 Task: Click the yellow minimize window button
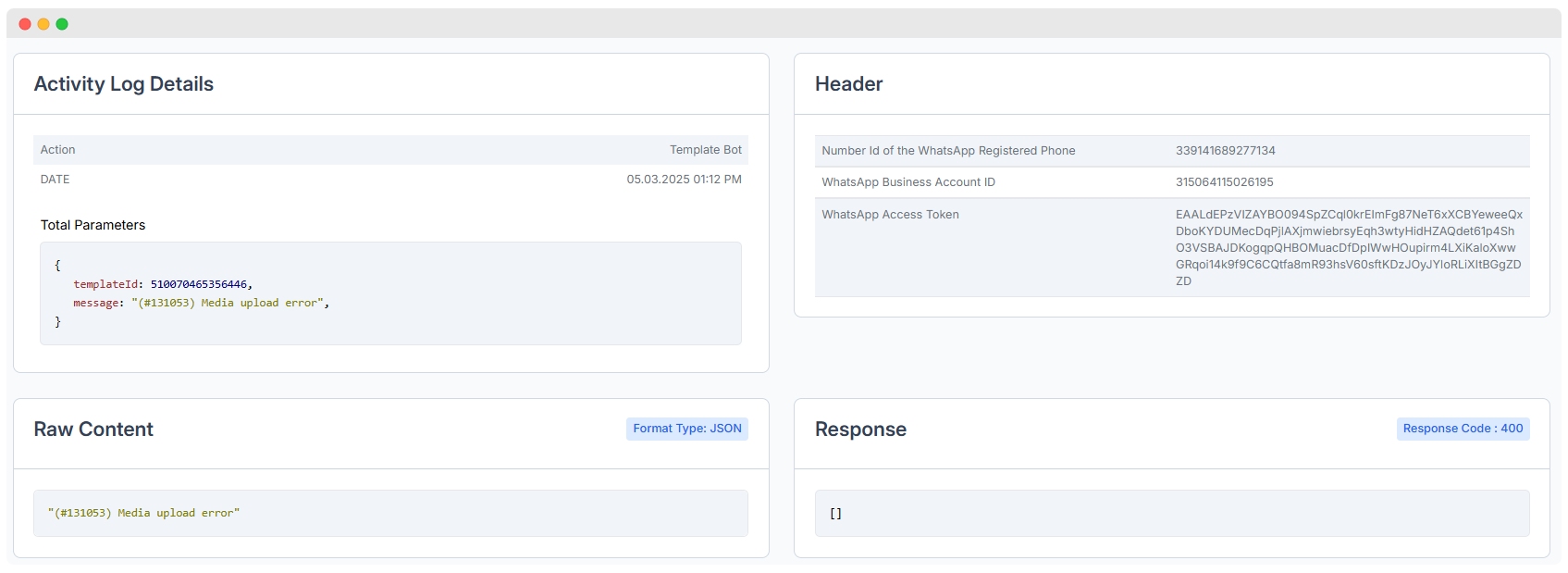[x=43, y=24]
